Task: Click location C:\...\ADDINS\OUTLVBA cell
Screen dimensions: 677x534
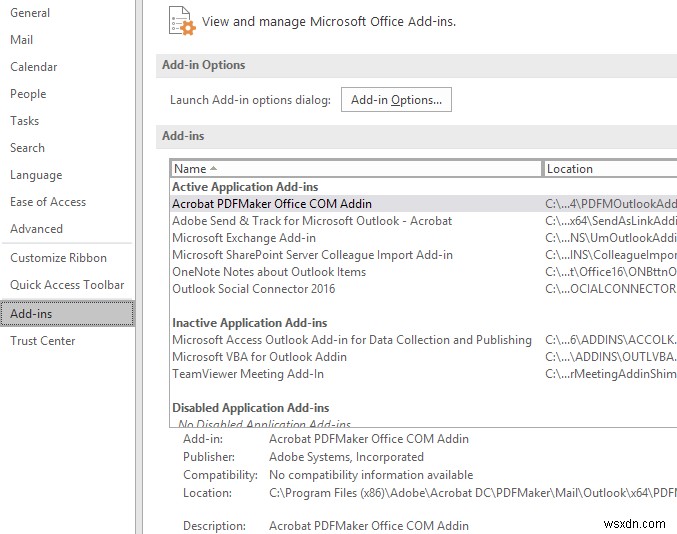Action: point(611,357)
